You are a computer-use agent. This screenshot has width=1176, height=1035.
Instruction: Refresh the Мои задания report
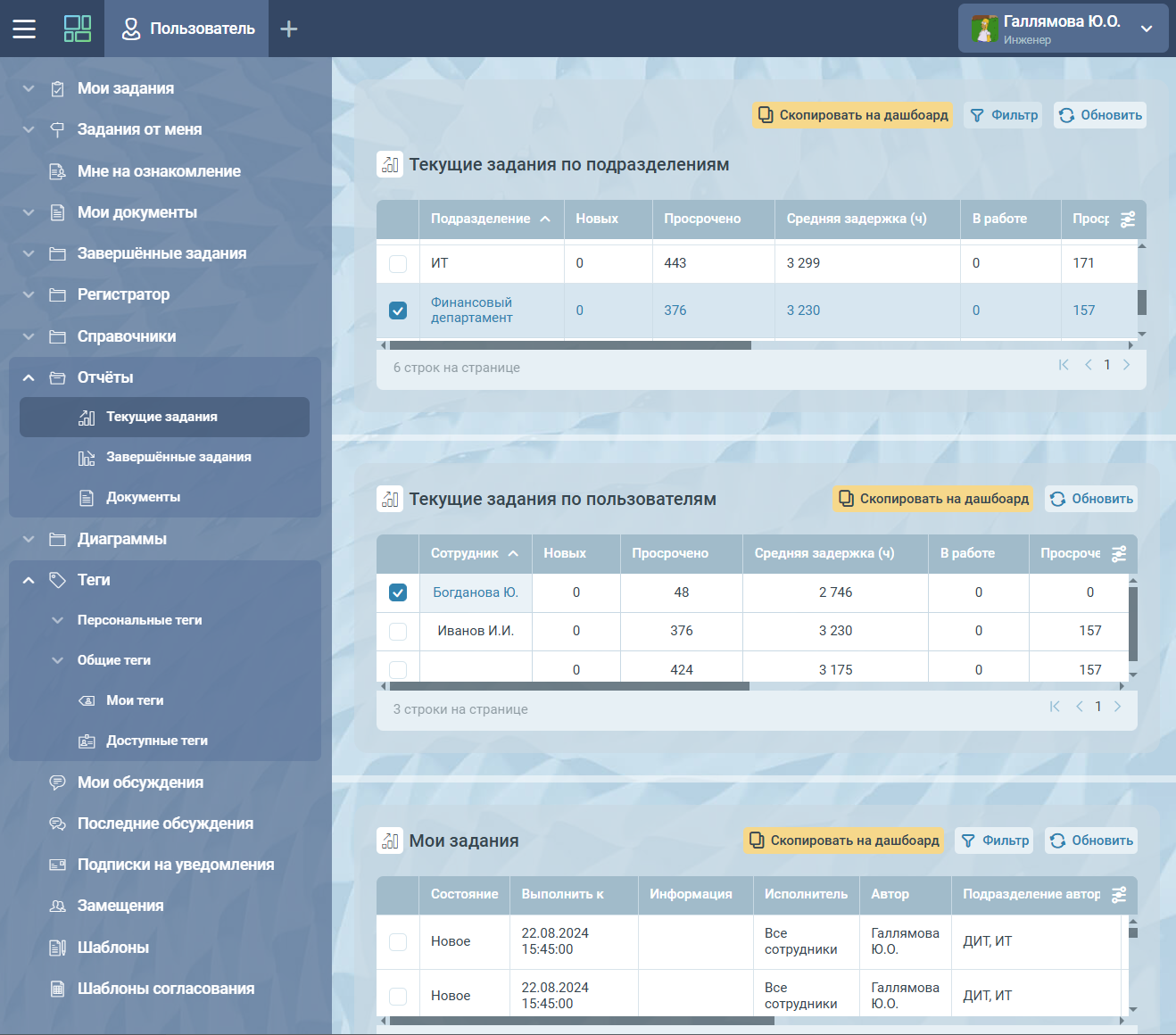tap(1091, 840)
